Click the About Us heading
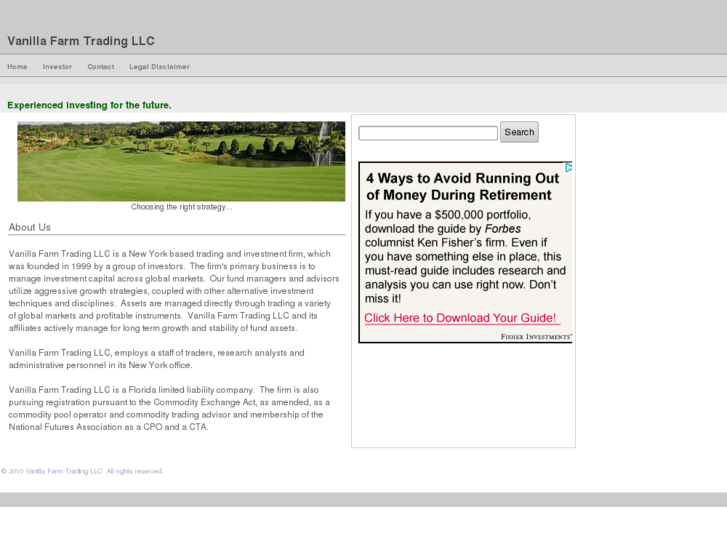The image size is (727, 545). click(29, 227)
